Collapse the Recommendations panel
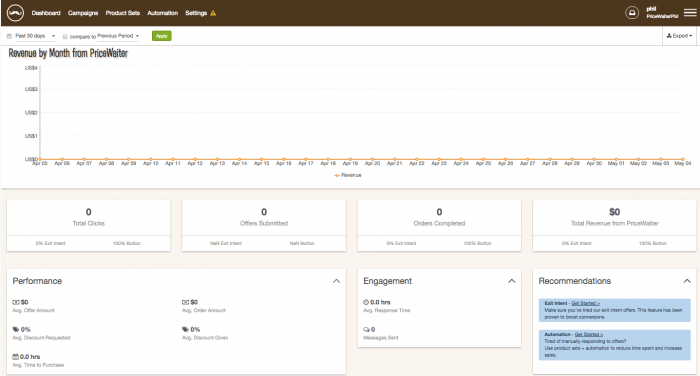 coord(687,281)
